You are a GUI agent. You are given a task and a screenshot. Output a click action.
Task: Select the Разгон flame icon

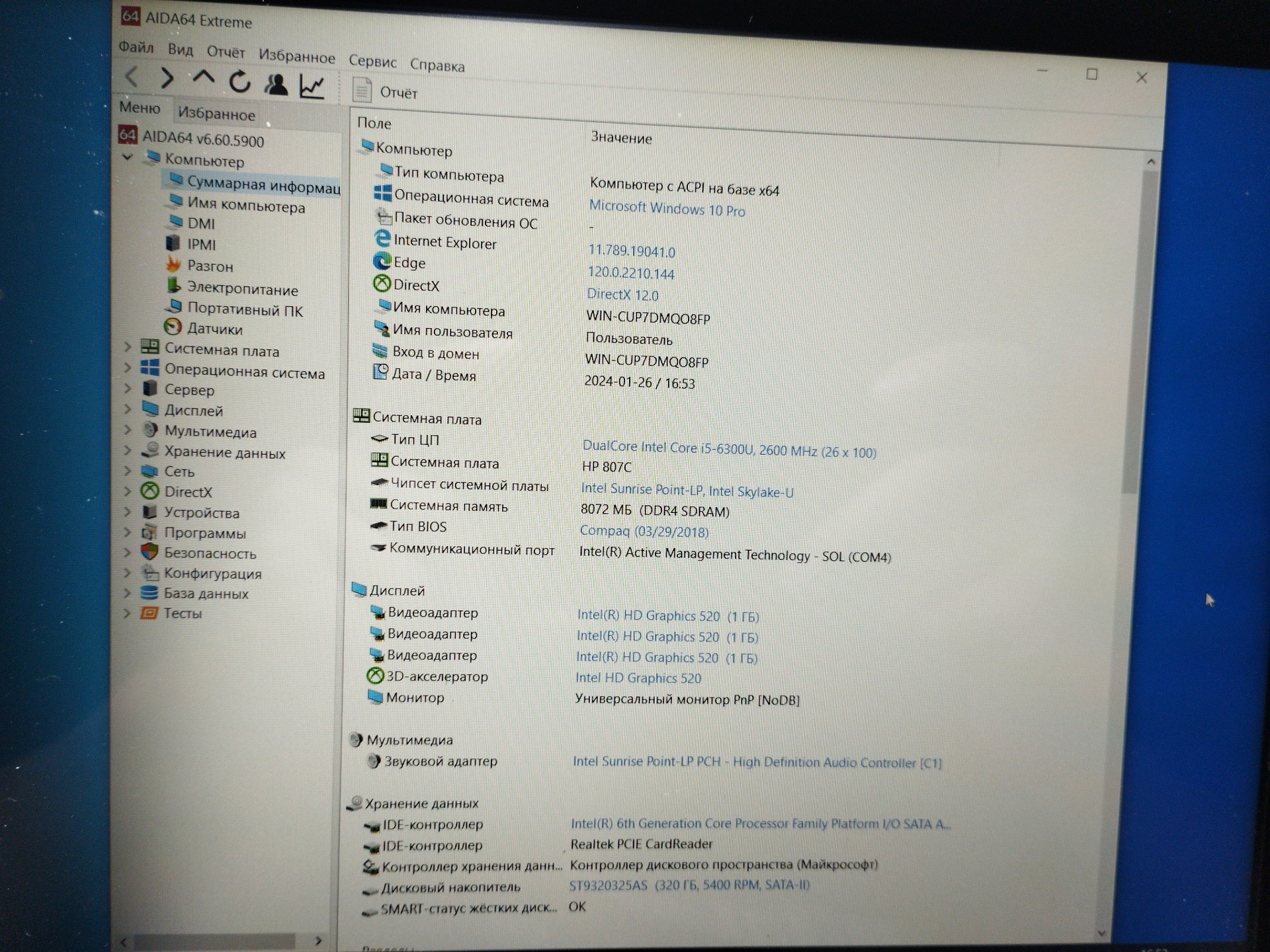[173, 264]
